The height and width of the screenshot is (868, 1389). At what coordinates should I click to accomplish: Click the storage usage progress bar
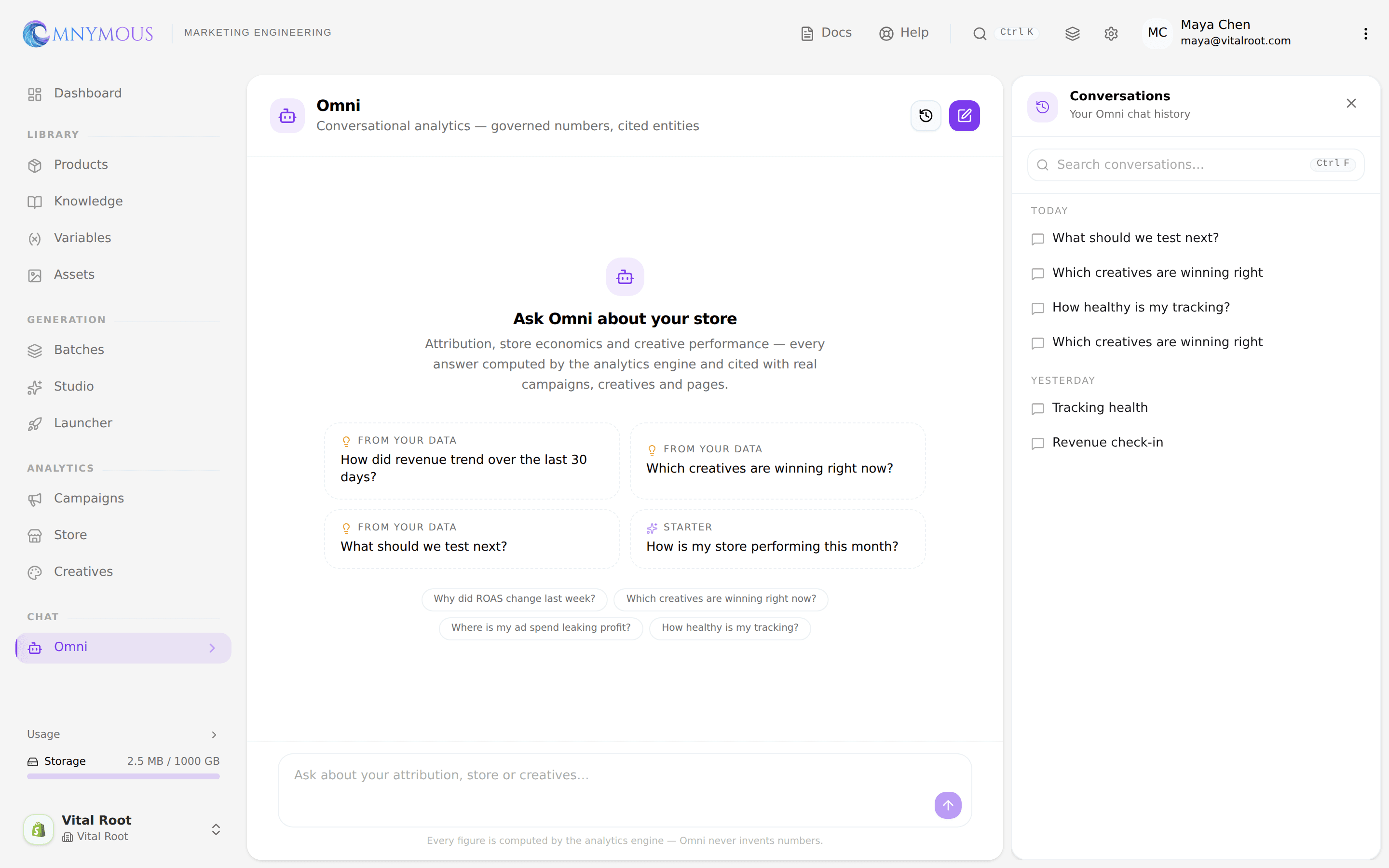(123, 776)
